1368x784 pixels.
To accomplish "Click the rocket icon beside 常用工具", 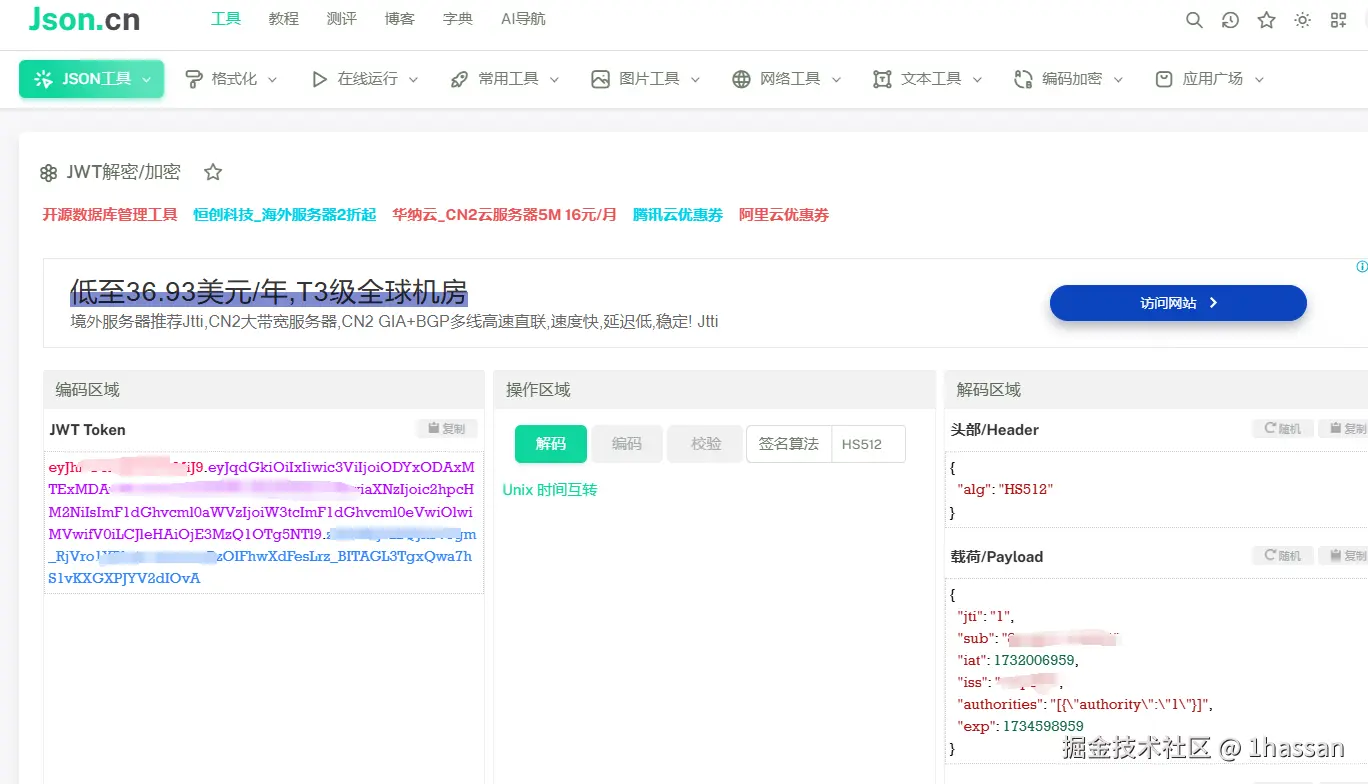I will pyautogui.click(x=459, y=79).
